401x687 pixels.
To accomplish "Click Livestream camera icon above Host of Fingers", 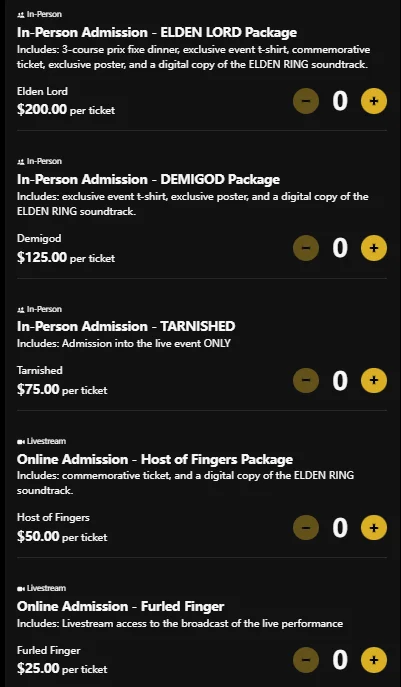I will coord(21,442).
